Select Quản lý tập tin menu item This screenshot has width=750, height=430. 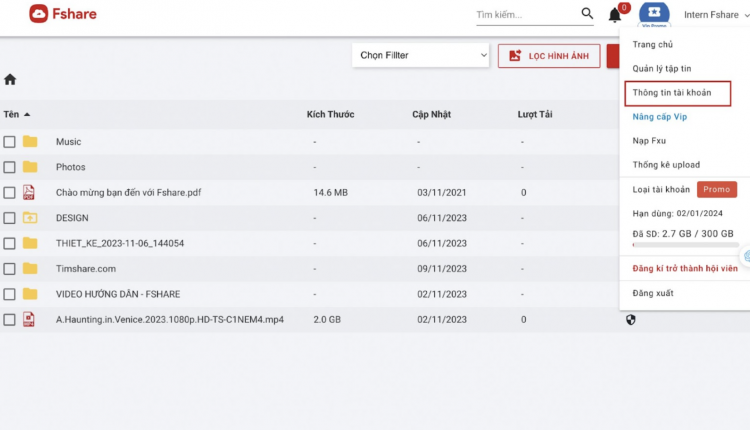click(662, 68)
